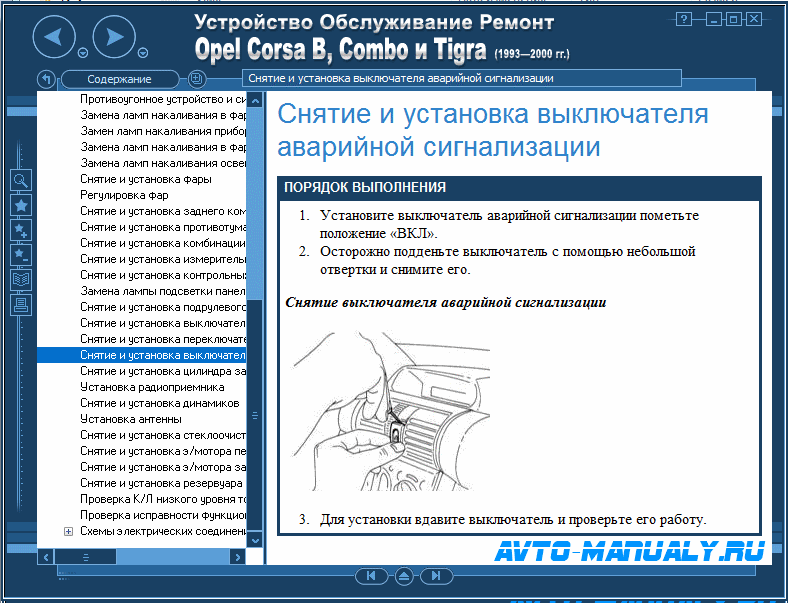Expand Схемы электрических соединений node
788x603 pixels.
[68, 531]
